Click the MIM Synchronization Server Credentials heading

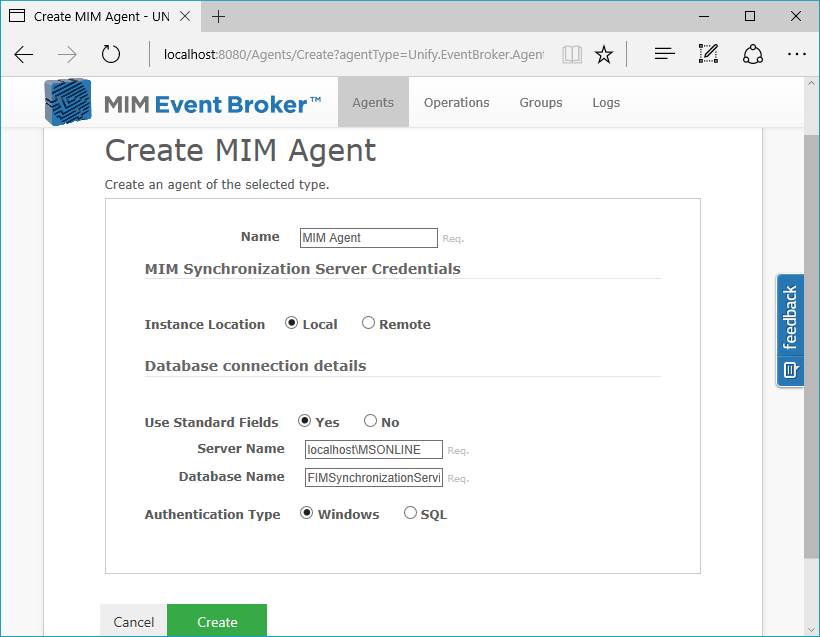(302, 269)
